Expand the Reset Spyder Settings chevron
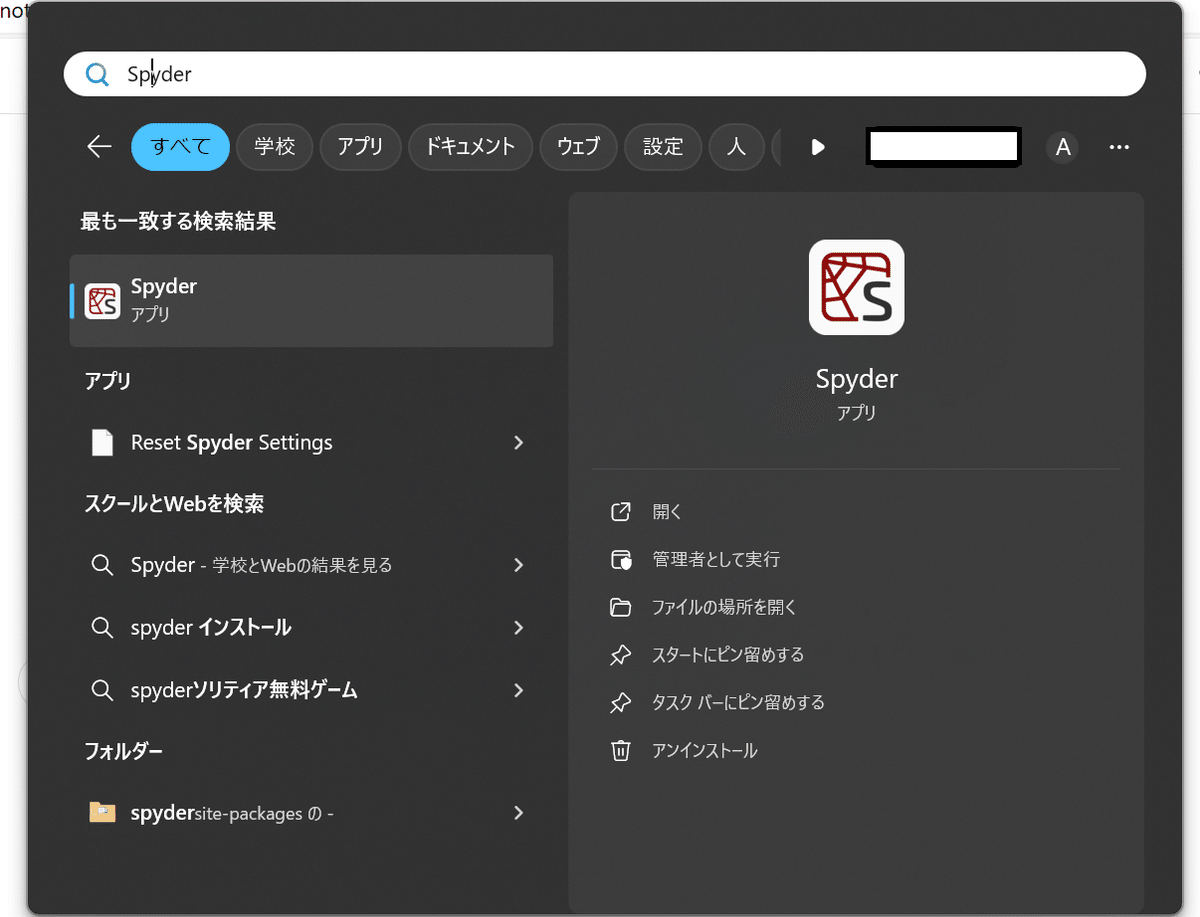 [x=518, y=442]
